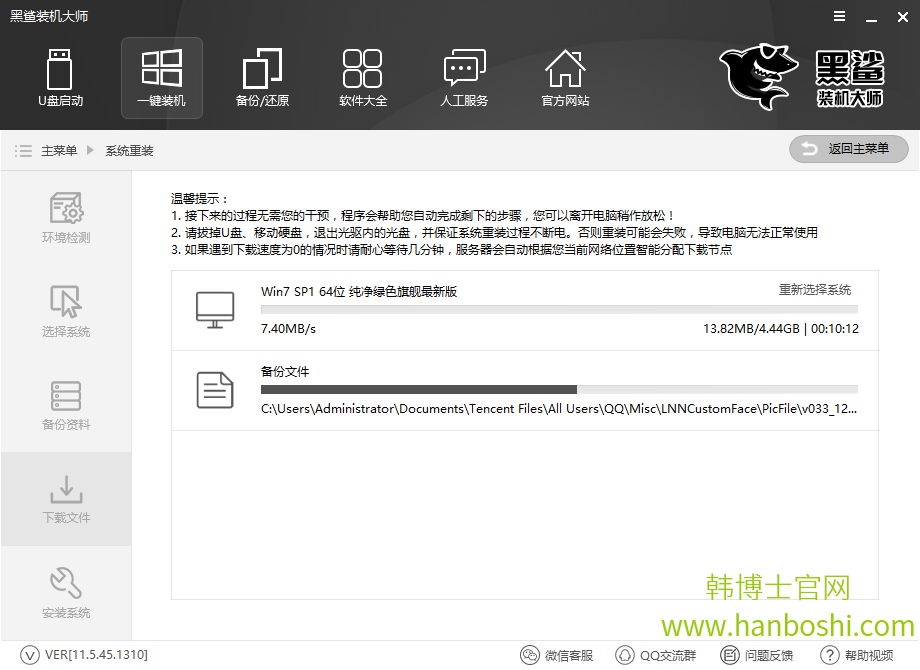Join the QQ交流群 group
This screenshot has height=670, width=920.
click(655, 656)
